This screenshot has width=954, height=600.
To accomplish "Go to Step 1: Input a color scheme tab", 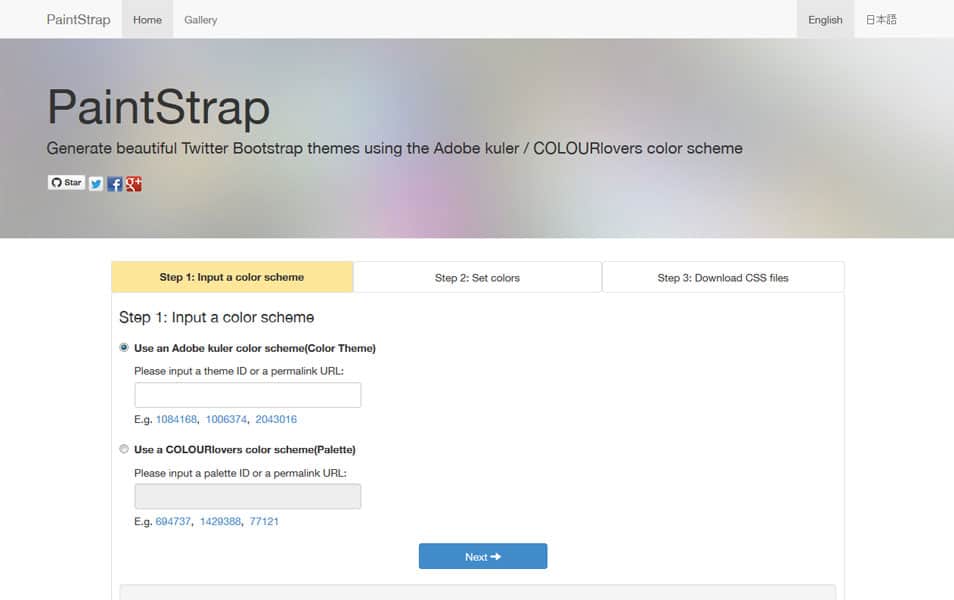I will click(x=232, y=277).
